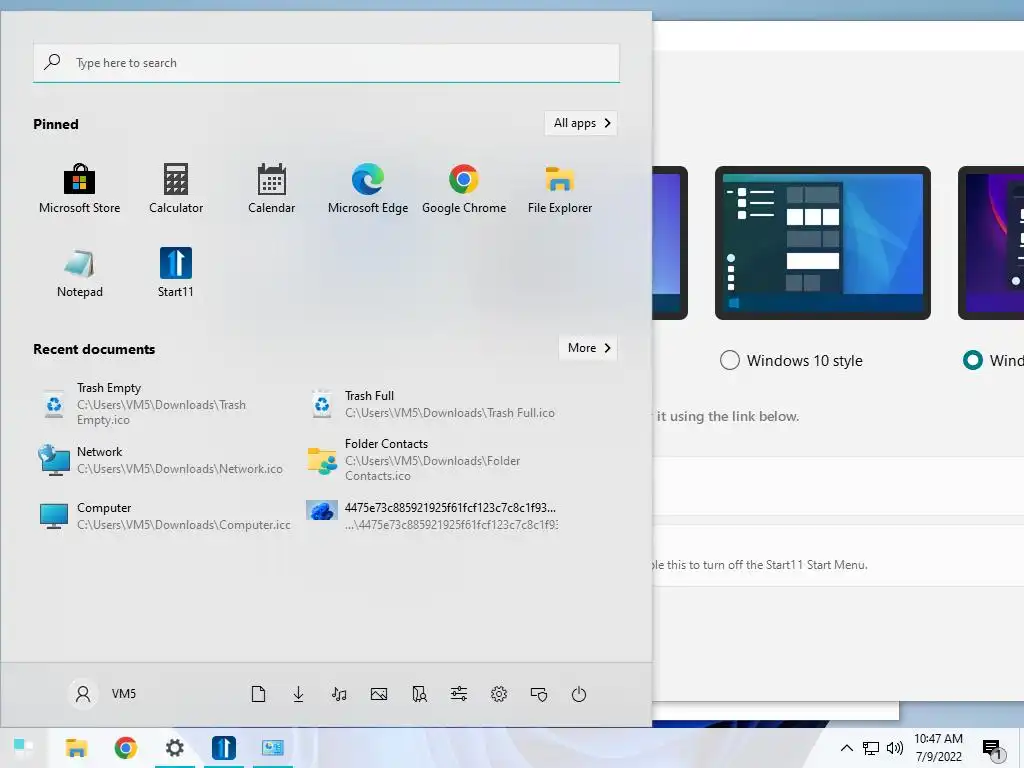Click the Power button icon

coord(579,694)
